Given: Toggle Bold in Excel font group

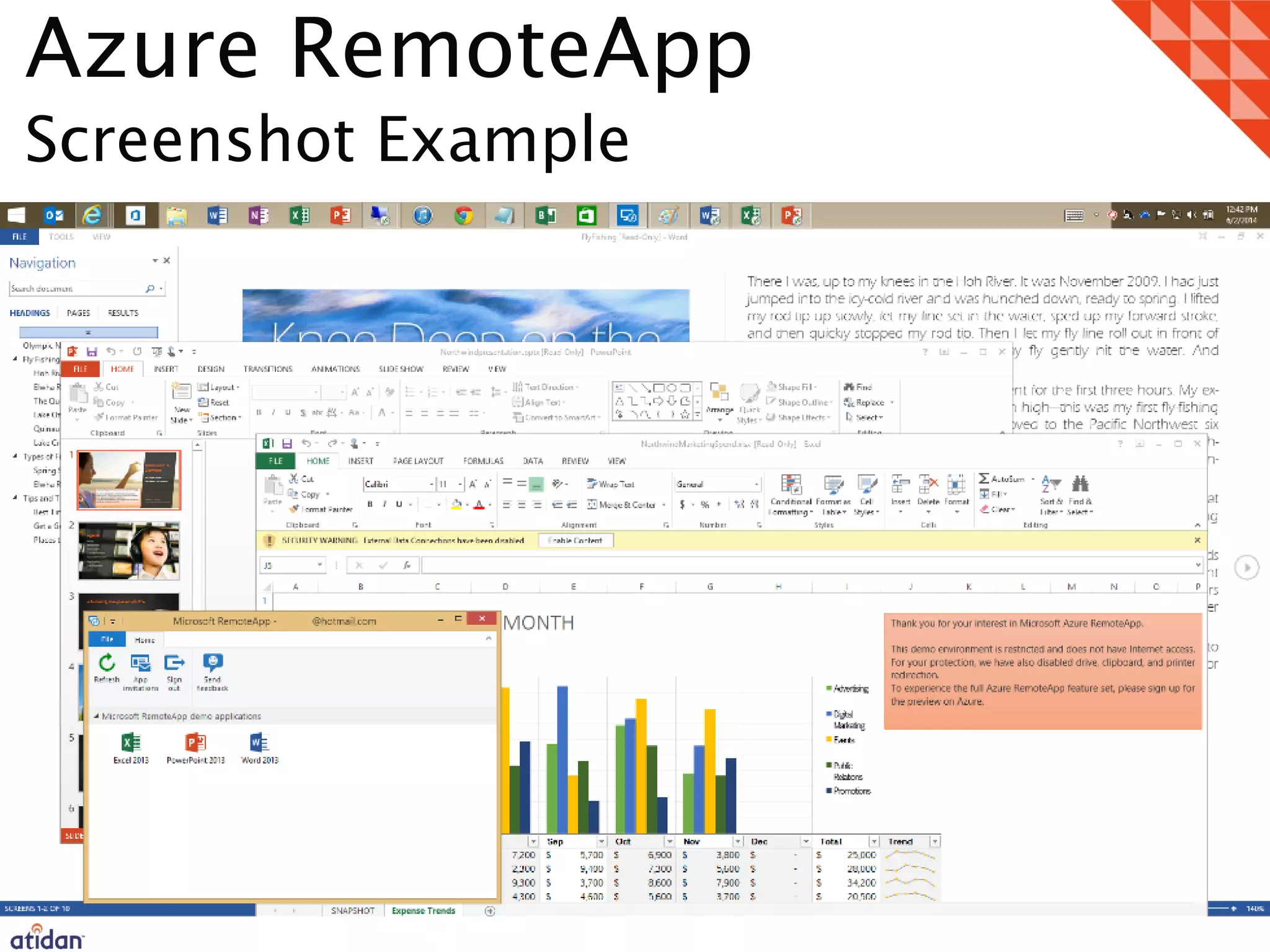Looking at the screenshot, I should pyautogui.click(x=370, y=504).
